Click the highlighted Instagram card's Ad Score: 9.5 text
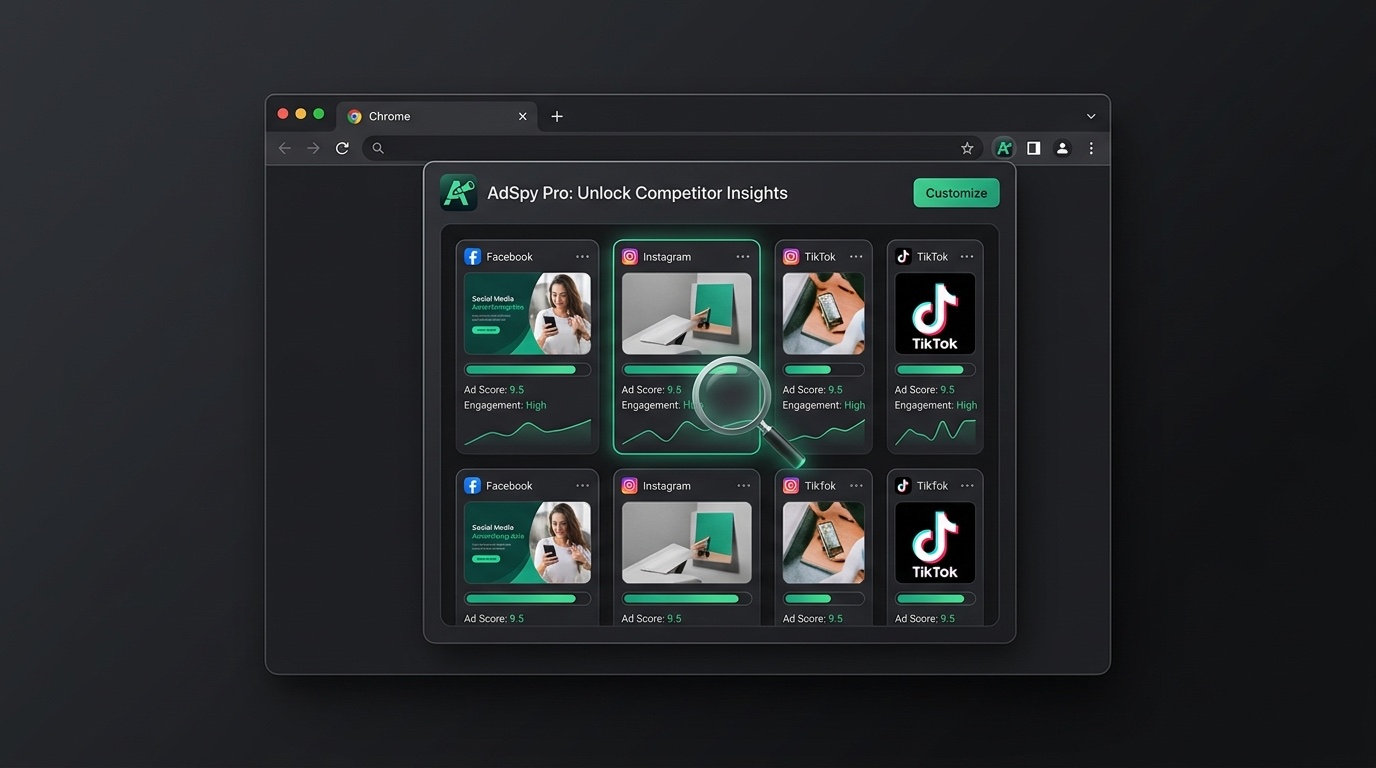 (652, 390)
